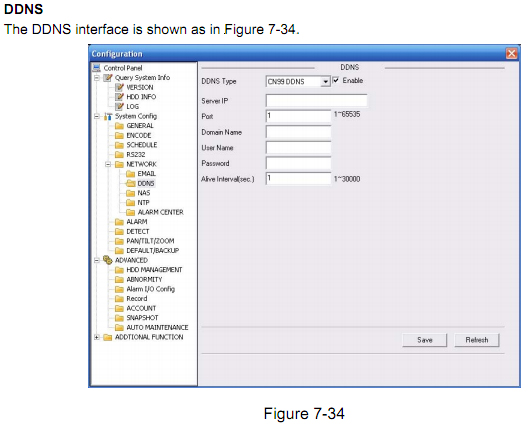This screenshot has width=530, height=430.
Task: Click the System Config tools icon
Action: (108, 116)
